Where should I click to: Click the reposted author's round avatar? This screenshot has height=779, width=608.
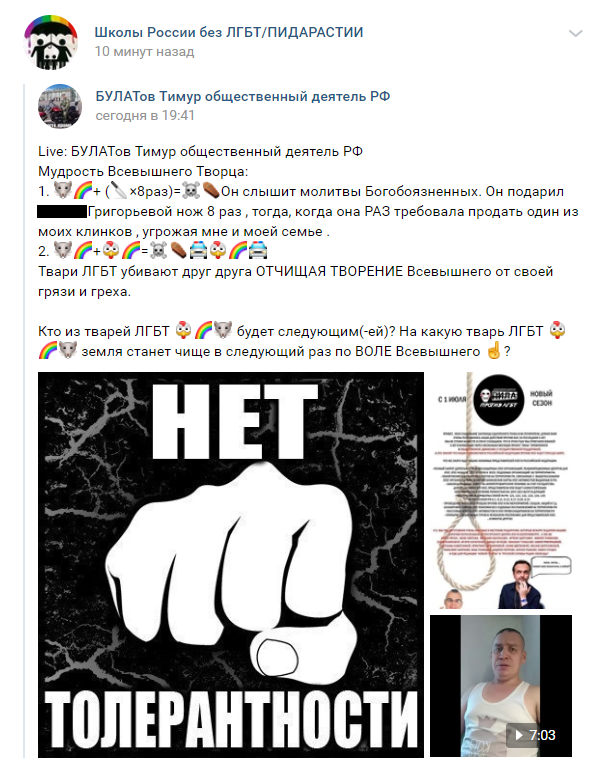(60, 106)
